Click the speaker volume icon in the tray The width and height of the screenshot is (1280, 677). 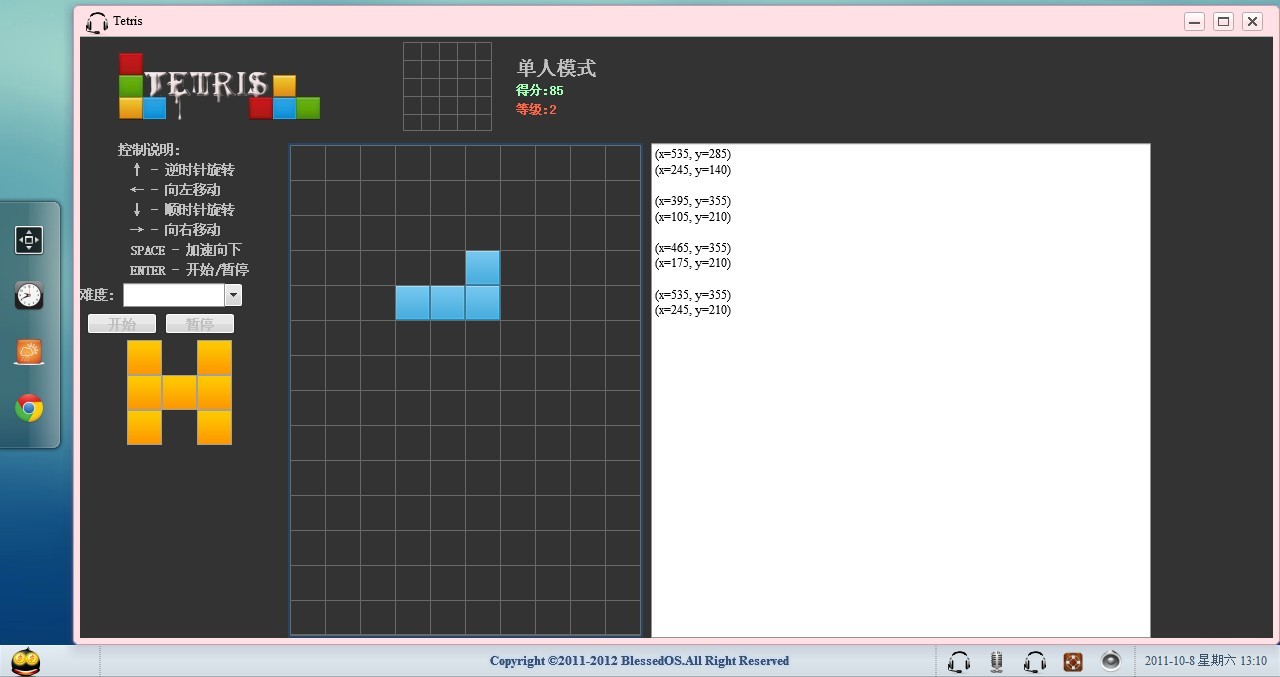1111,661
